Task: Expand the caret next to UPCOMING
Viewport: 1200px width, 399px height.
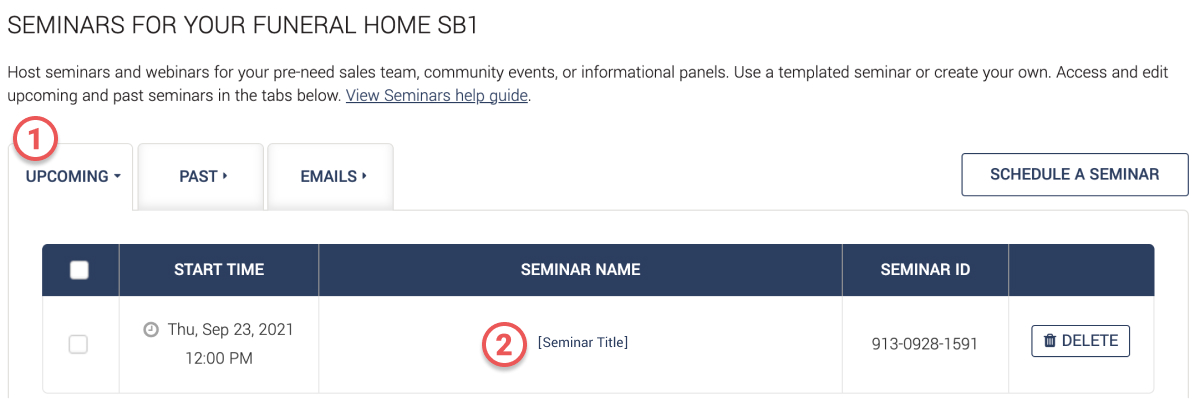Action: tap(117, 176)
